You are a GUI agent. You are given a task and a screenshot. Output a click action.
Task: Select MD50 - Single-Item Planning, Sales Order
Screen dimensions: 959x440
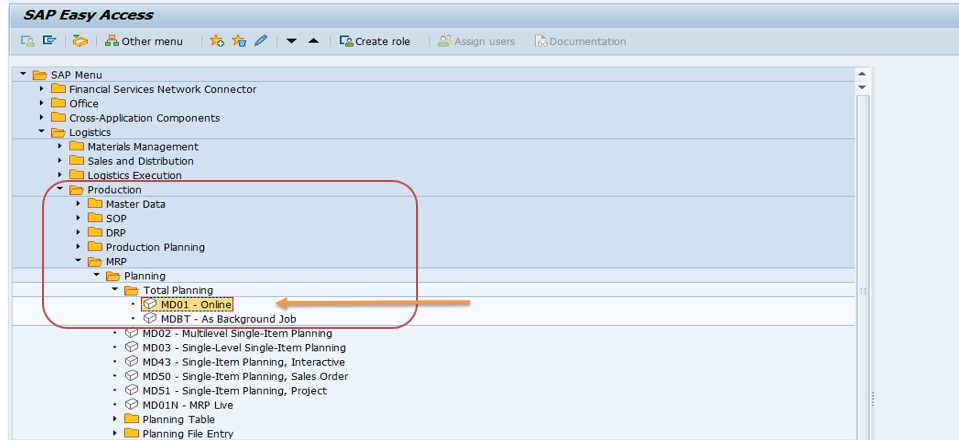point(245,376)
